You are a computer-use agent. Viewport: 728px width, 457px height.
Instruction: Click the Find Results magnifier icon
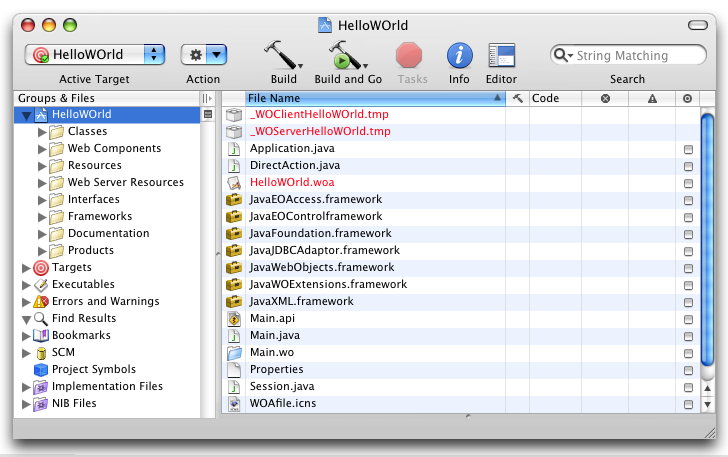tap(41, 319)
